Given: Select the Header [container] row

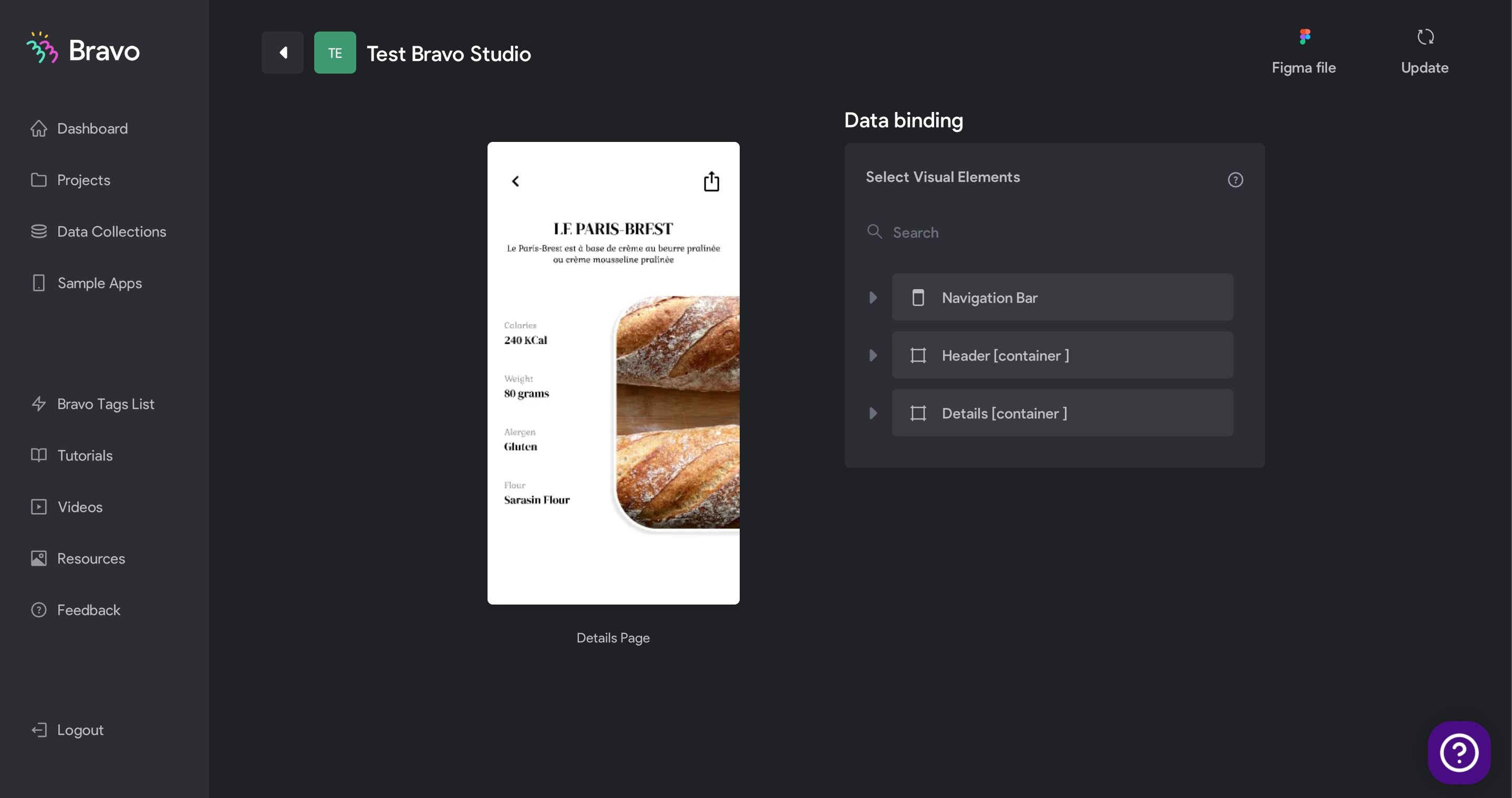Looking at the screenshot, I should point(1062,355).
